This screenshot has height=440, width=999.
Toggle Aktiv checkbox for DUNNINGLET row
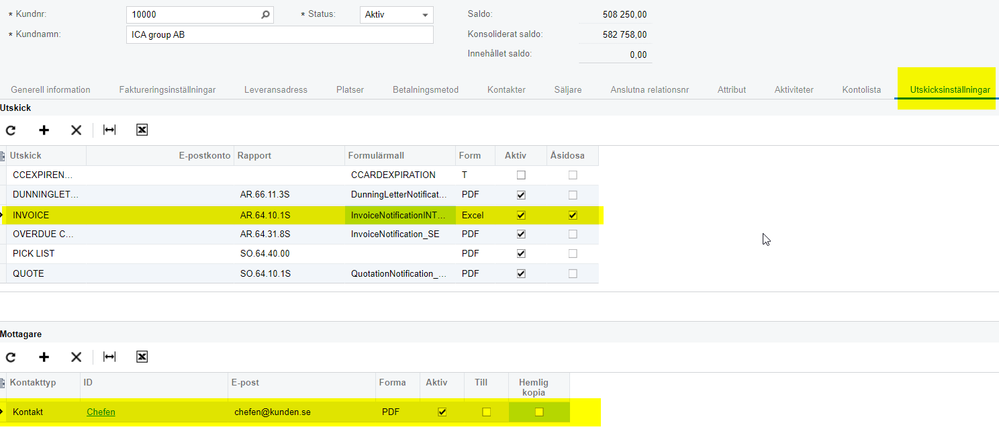(x=521, y=194)
